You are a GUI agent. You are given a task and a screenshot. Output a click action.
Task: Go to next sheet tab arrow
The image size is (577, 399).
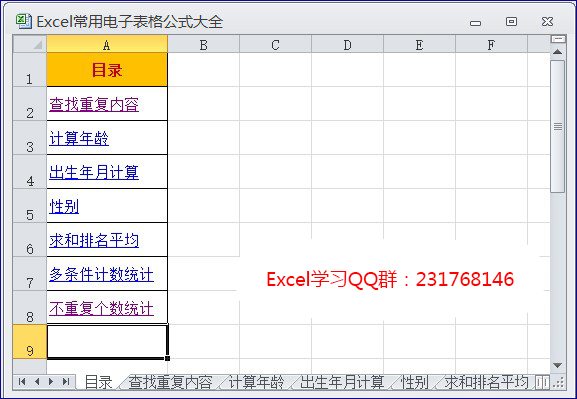pyautogui.click(x=51, y=382)
